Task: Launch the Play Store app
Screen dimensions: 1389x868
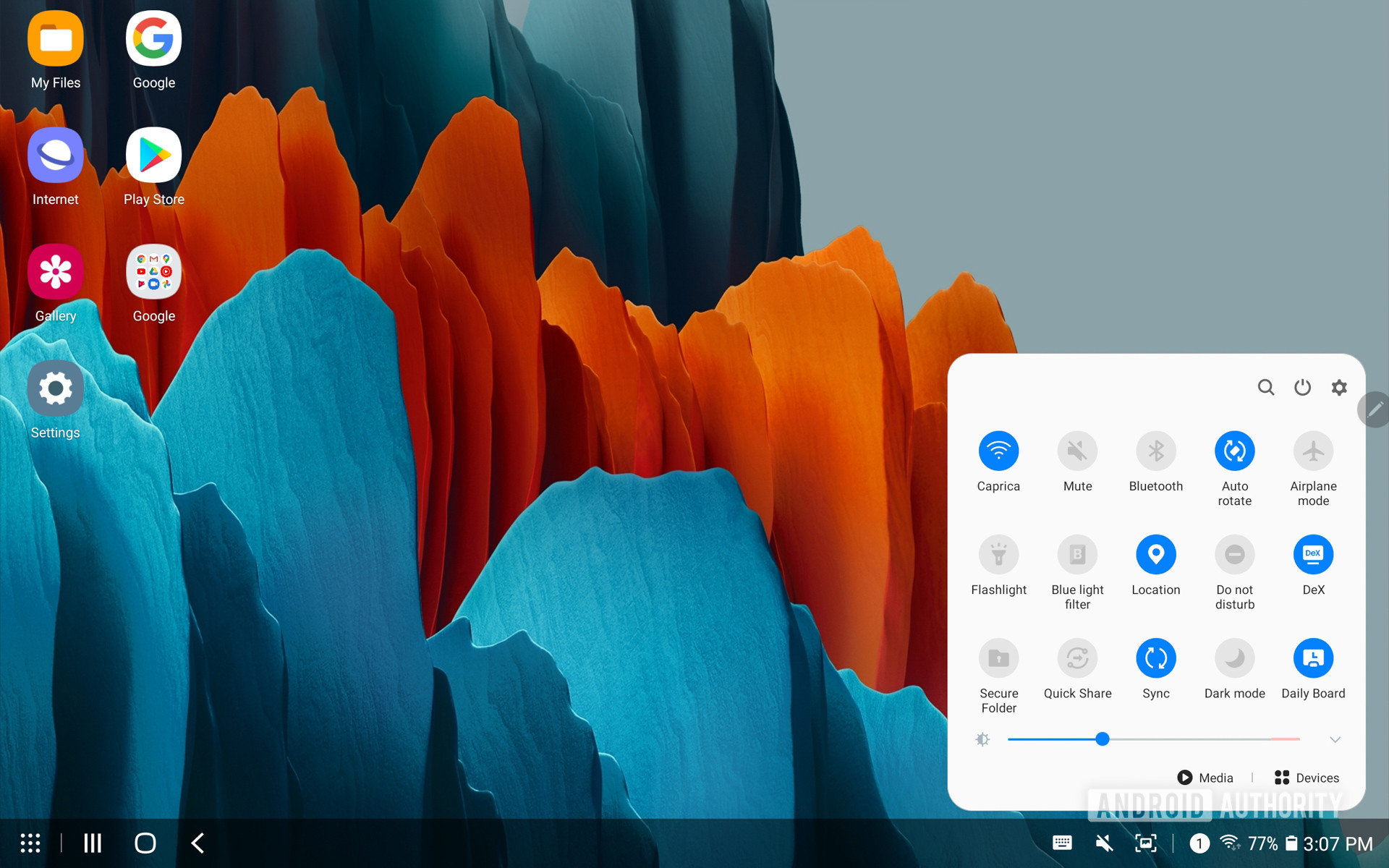Action: (x=153, y=156)
